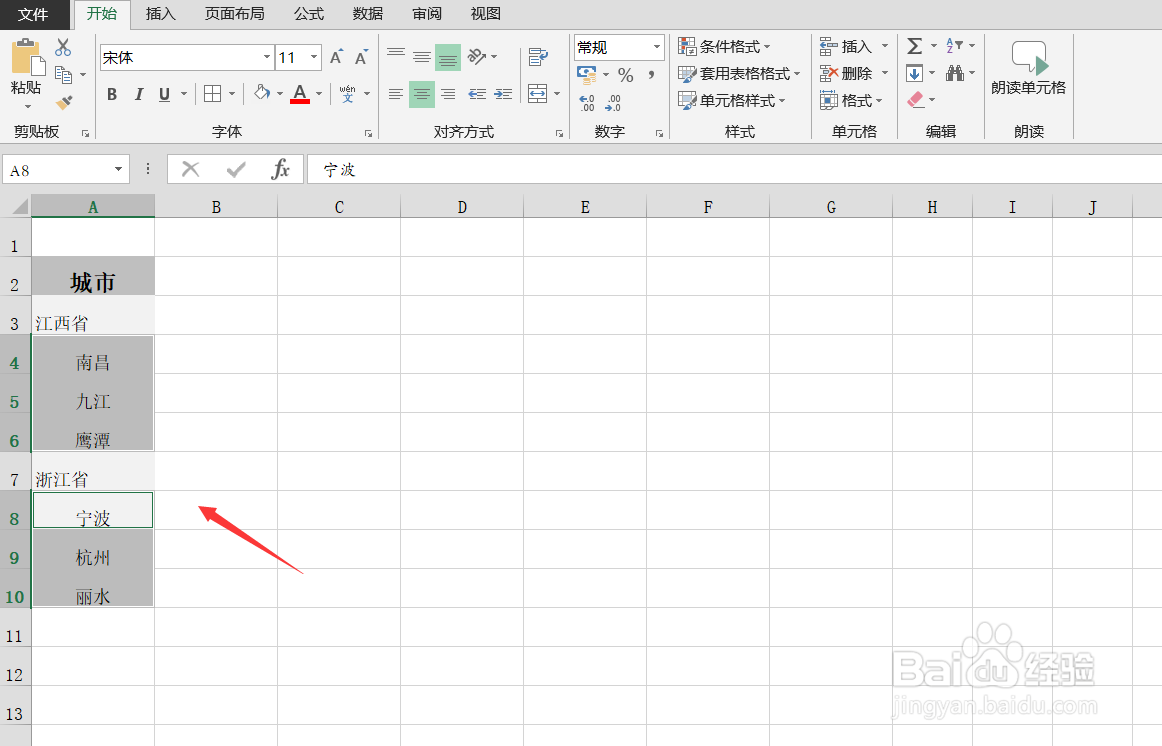Toggle Bold formatting
The height and width of the screenshot is (746, 1162).
112,94
